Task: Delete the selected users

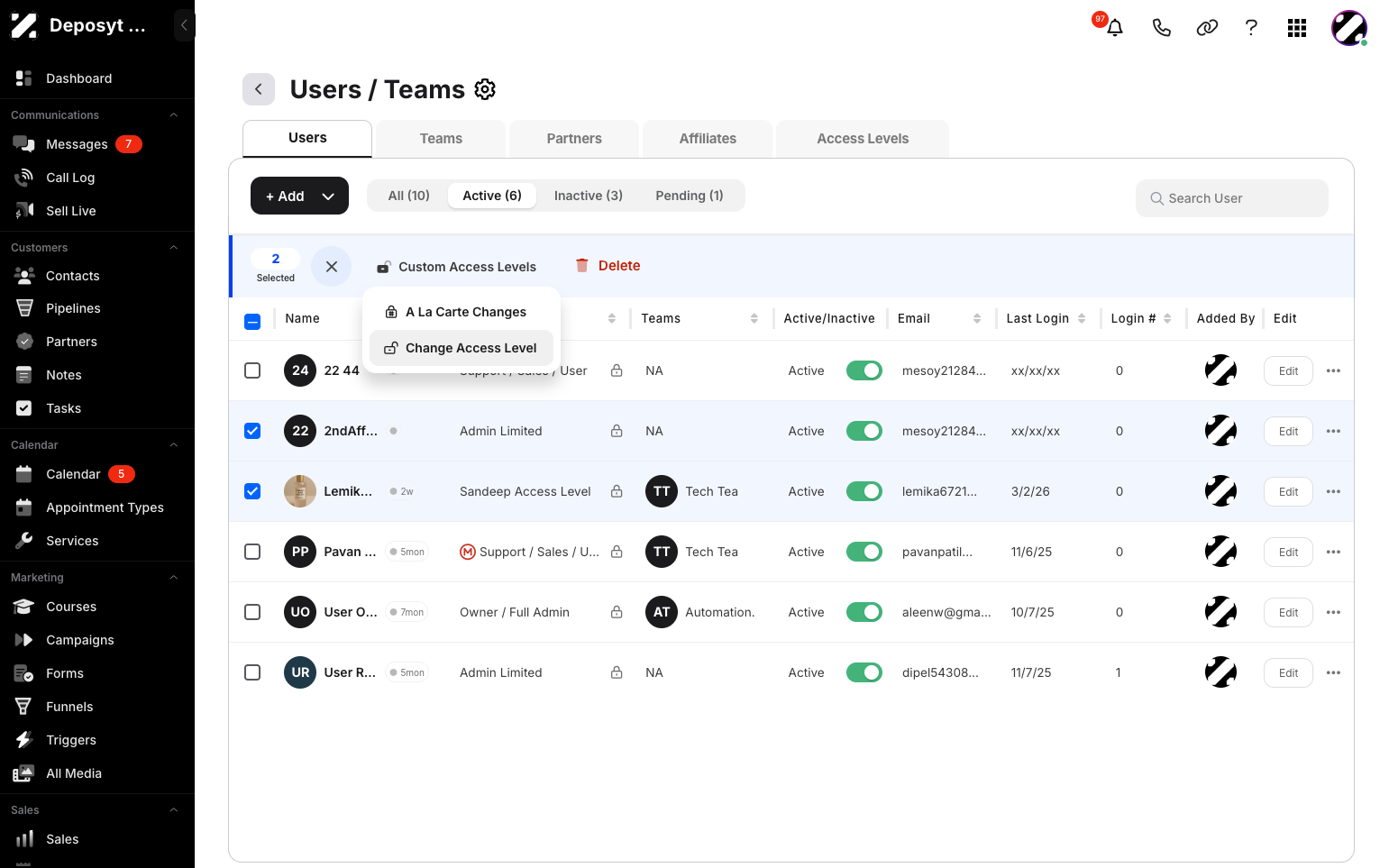Action: coord(608,266)
